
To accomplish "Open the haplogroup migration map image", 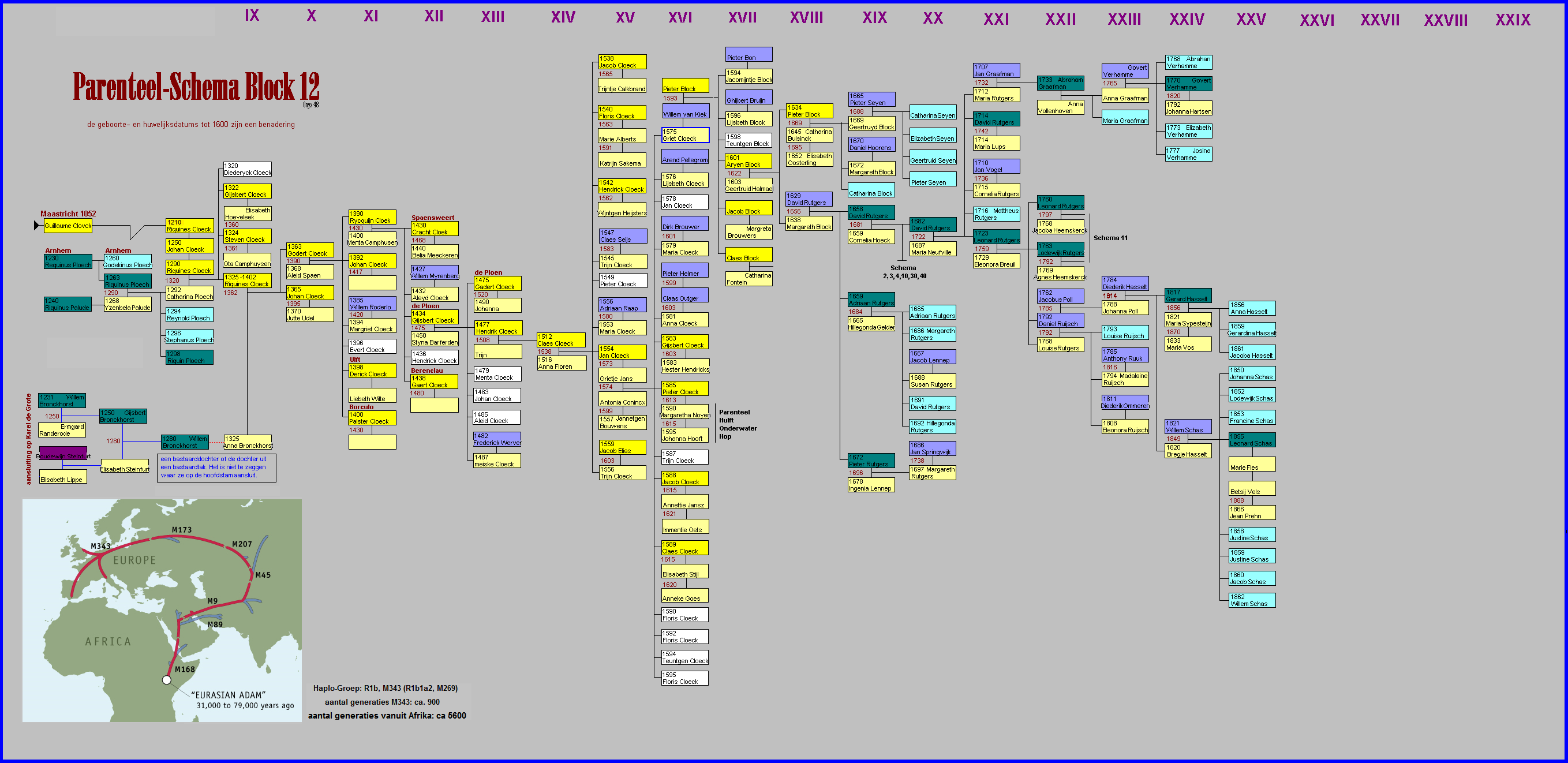I will click(162, 610).
